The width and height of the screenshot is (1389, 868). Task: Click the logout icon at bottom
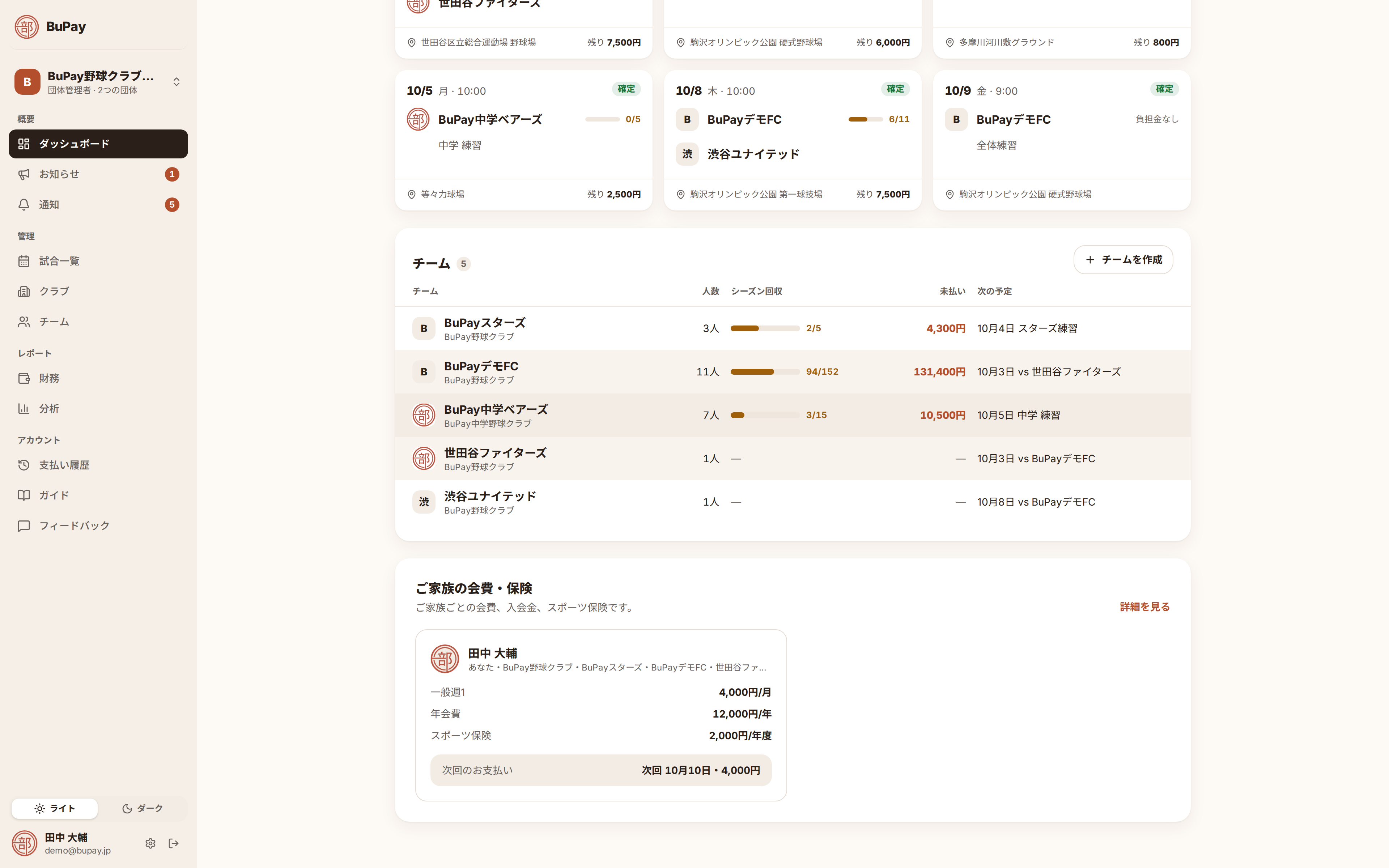point(173,843)
